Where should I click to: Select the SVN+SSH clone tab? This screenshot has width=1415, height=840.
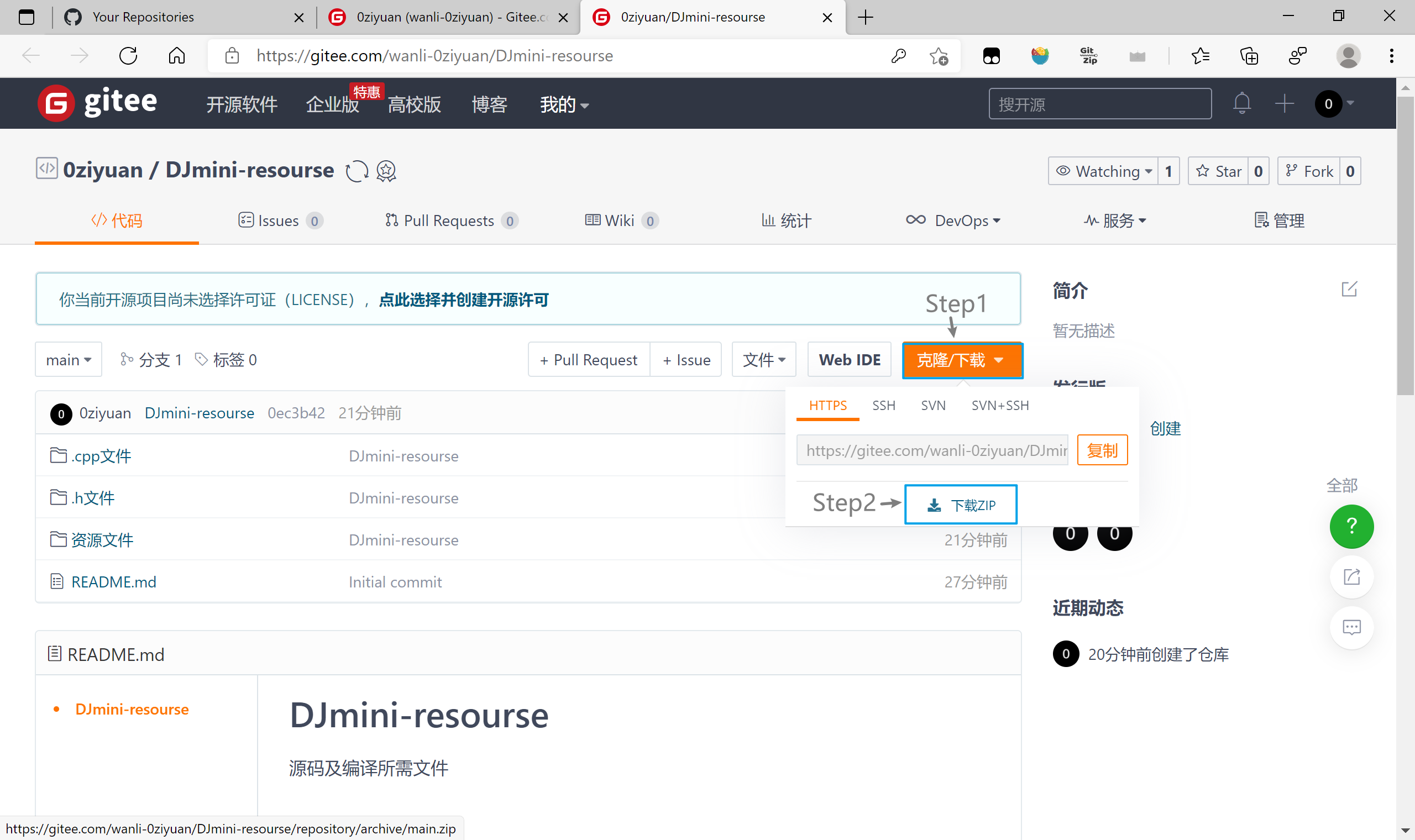coord(1000,405)
